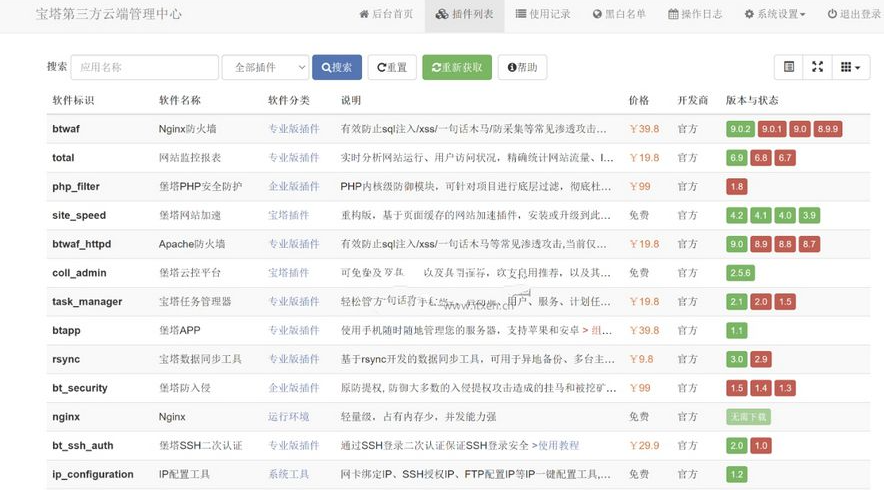Click the ￥39.8 price in btapp row
This screenshot has height=490, width=884.
point(644,330)
